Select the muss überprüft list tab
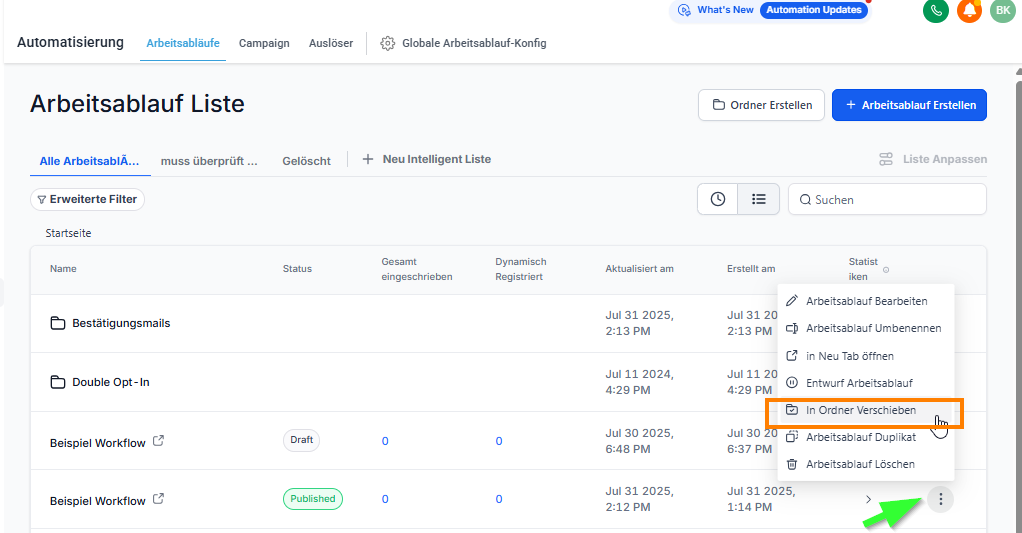The image size is (1022, 533). click(x=209, y=161)
